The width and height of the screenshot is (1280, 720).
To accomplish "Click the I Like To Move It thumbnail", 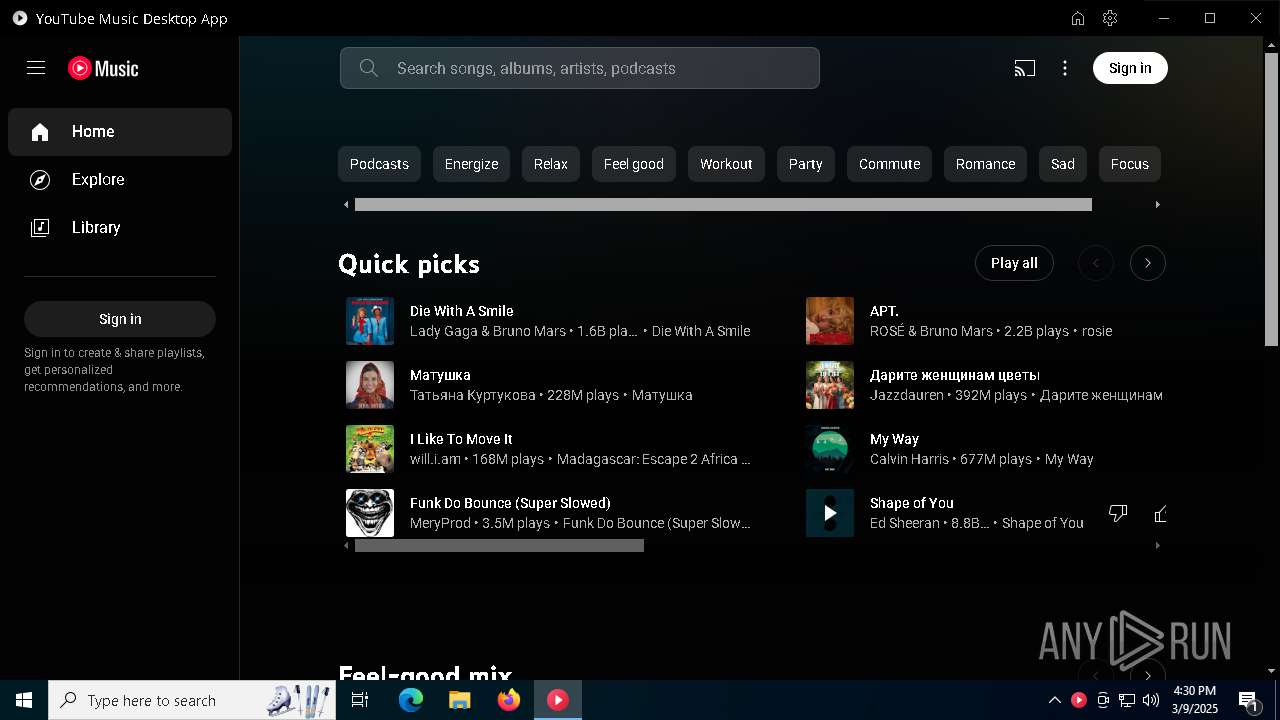I will tap(370, 449).
